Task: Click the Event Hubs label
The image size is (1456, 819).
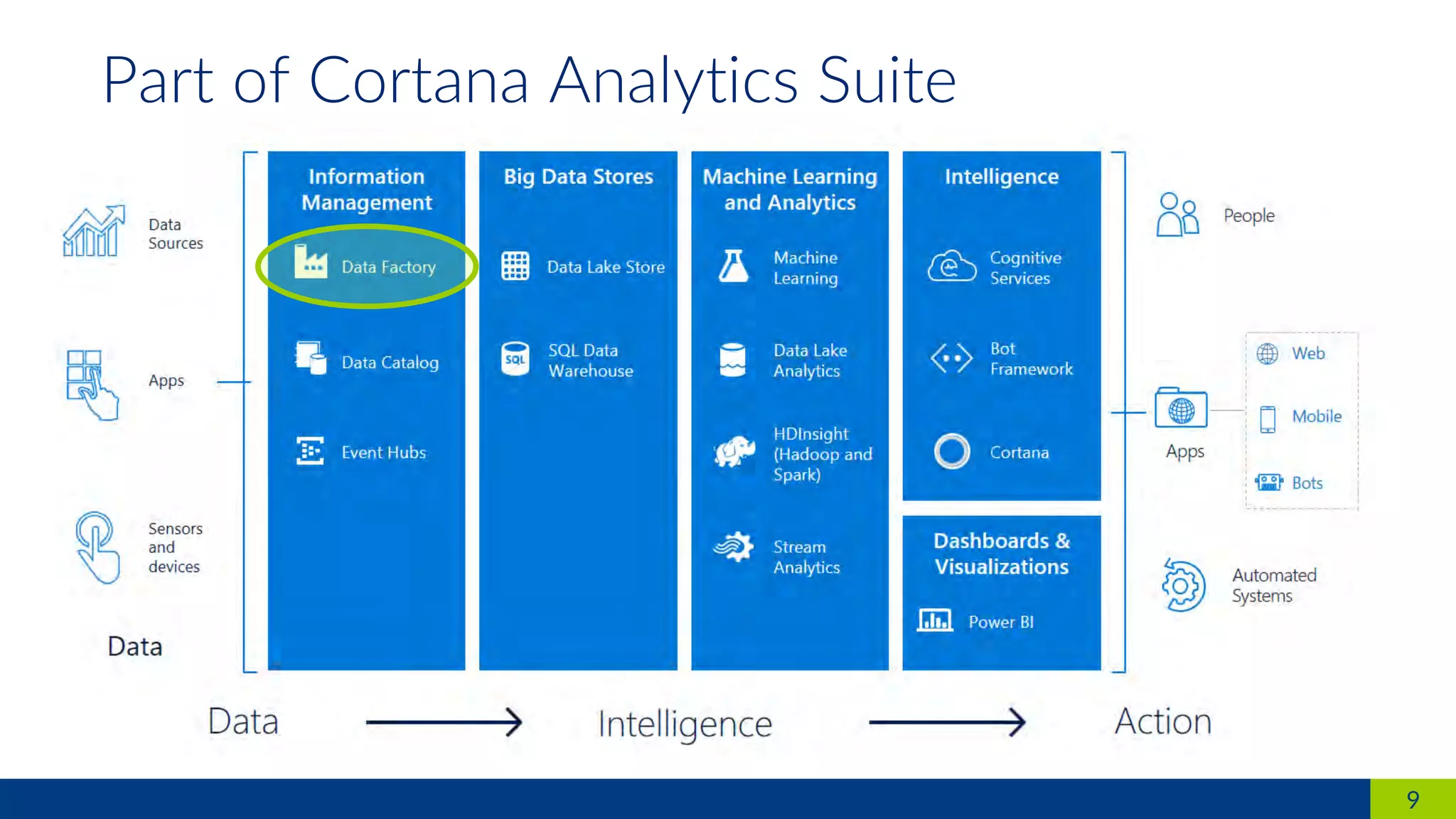Action: point(384,452)
